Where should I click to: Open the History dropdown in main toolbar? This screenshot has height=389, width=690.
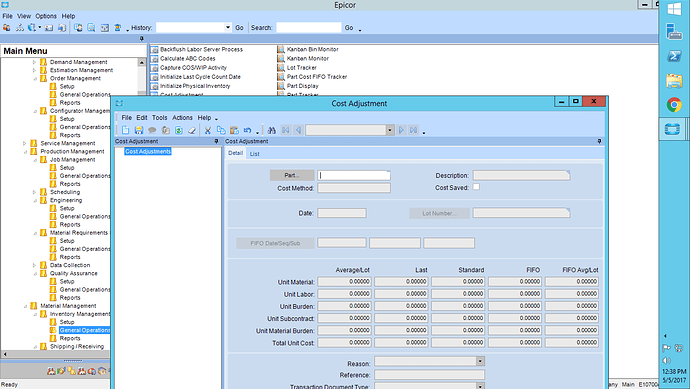(228, 27)
